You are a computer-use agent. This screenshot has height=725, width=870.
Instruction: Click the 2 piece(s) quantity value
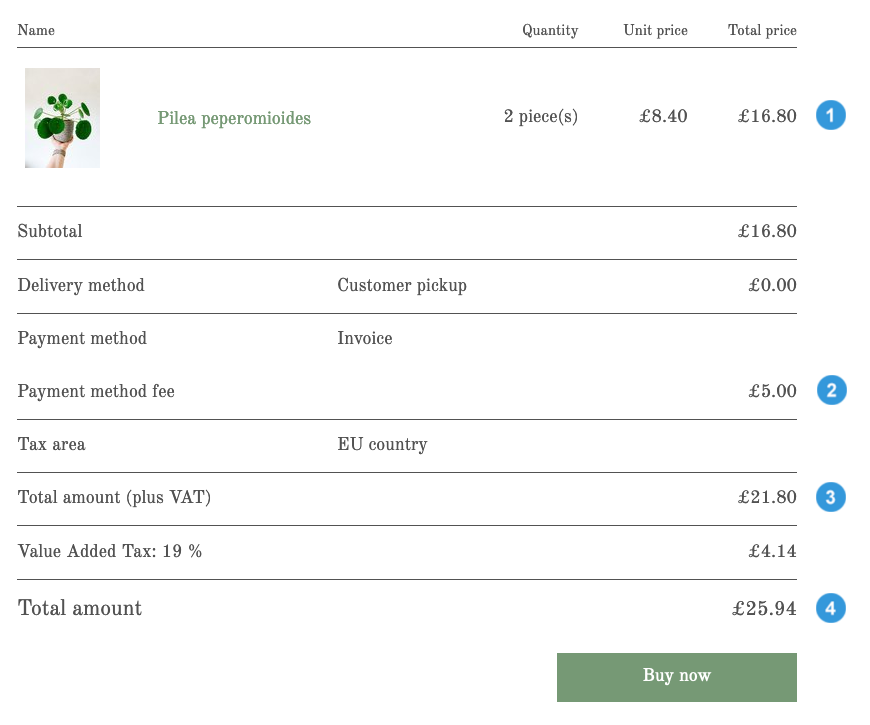pos(540,117)
